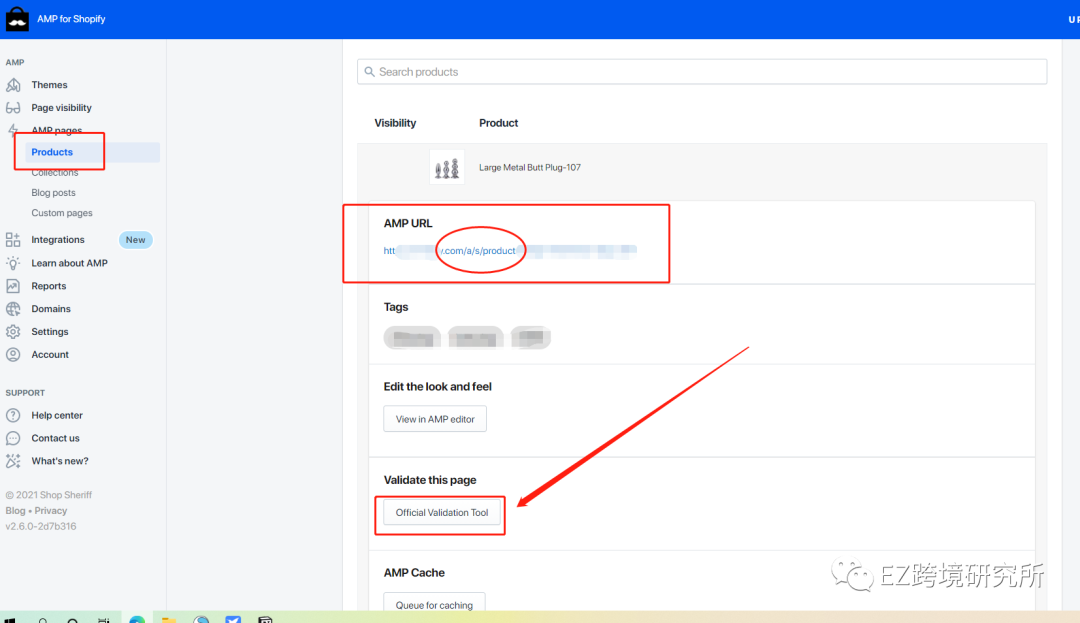The height and width of the screenshot is (623, 1080).
Task: Click the Validate this page heading
Action: click(x=430, y=480)
